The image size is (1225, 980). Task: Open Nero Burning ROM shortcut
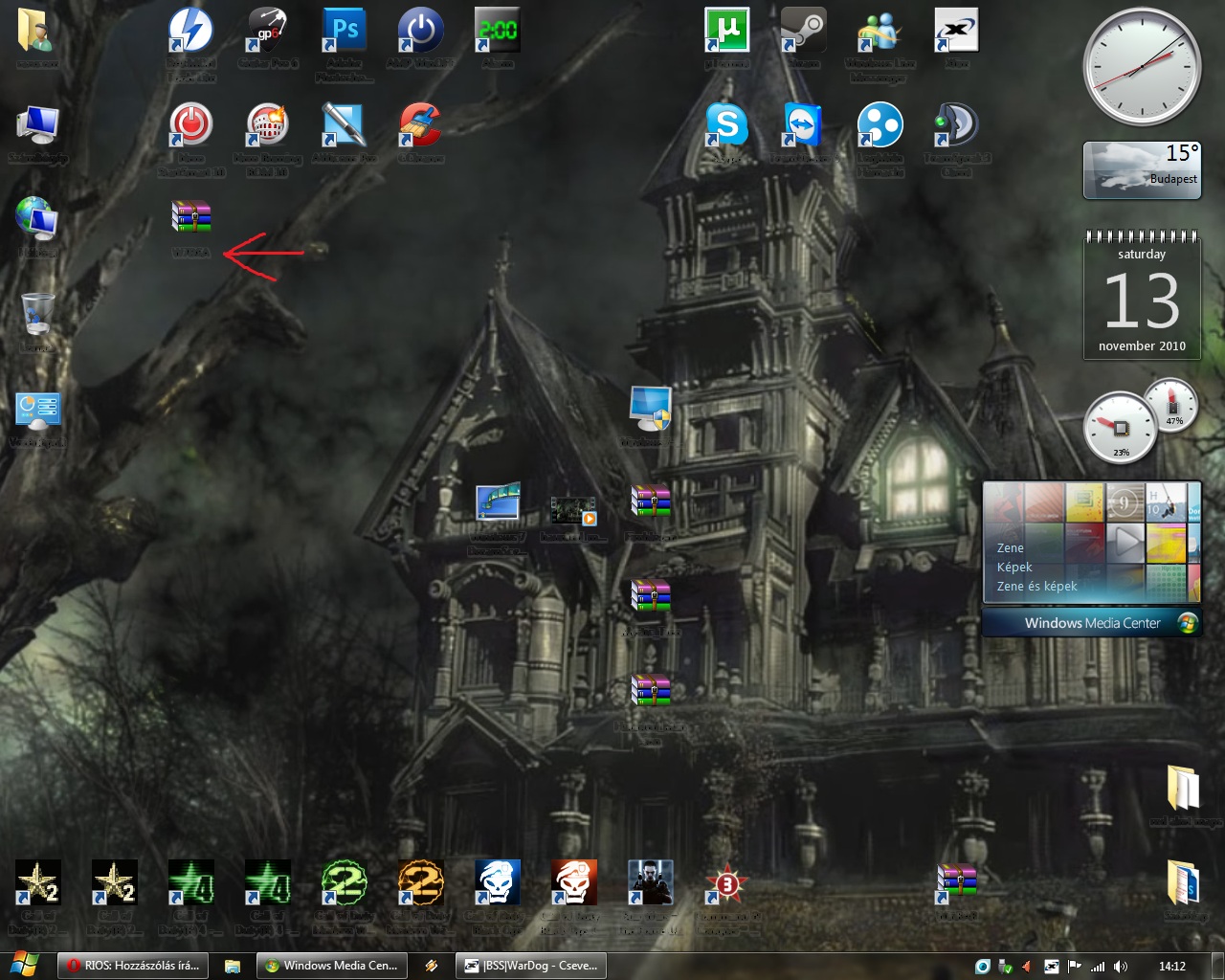267,124
